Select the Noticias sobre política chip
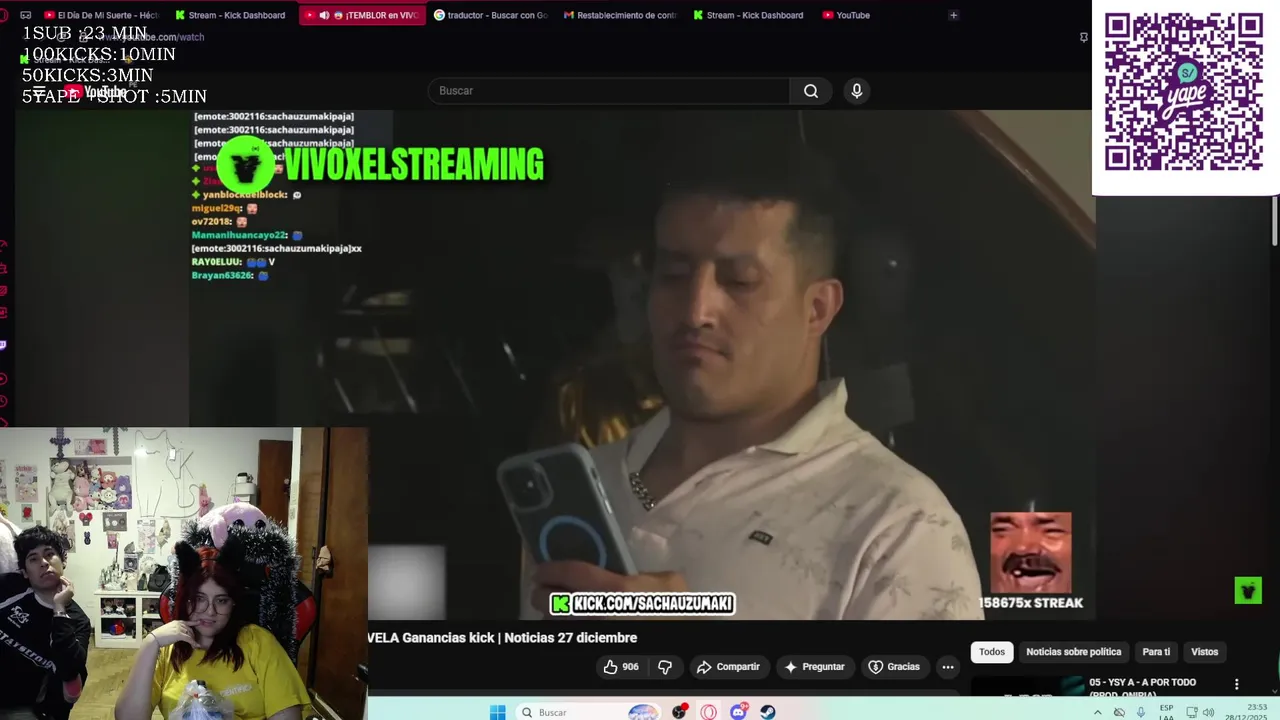The image size is (1280, 720). (1074, 652)
